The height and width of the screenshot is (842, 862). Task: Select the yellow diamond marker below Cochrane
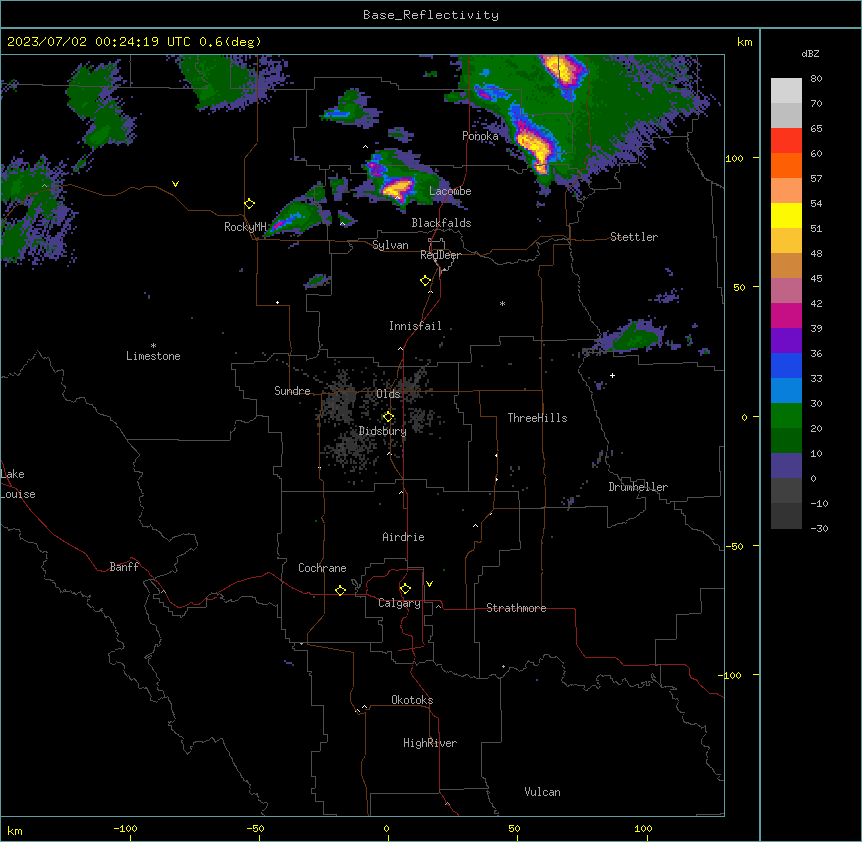click(340, 590)
